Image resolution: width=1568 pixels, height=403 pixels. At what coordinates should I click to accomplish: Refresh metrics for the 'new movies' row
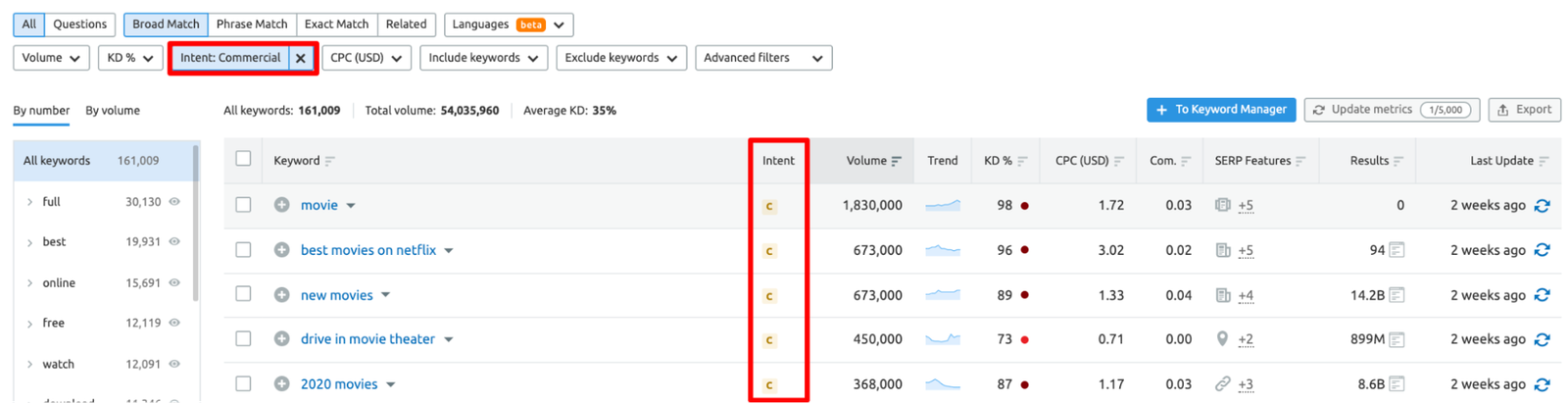[x=1542, y=295]
